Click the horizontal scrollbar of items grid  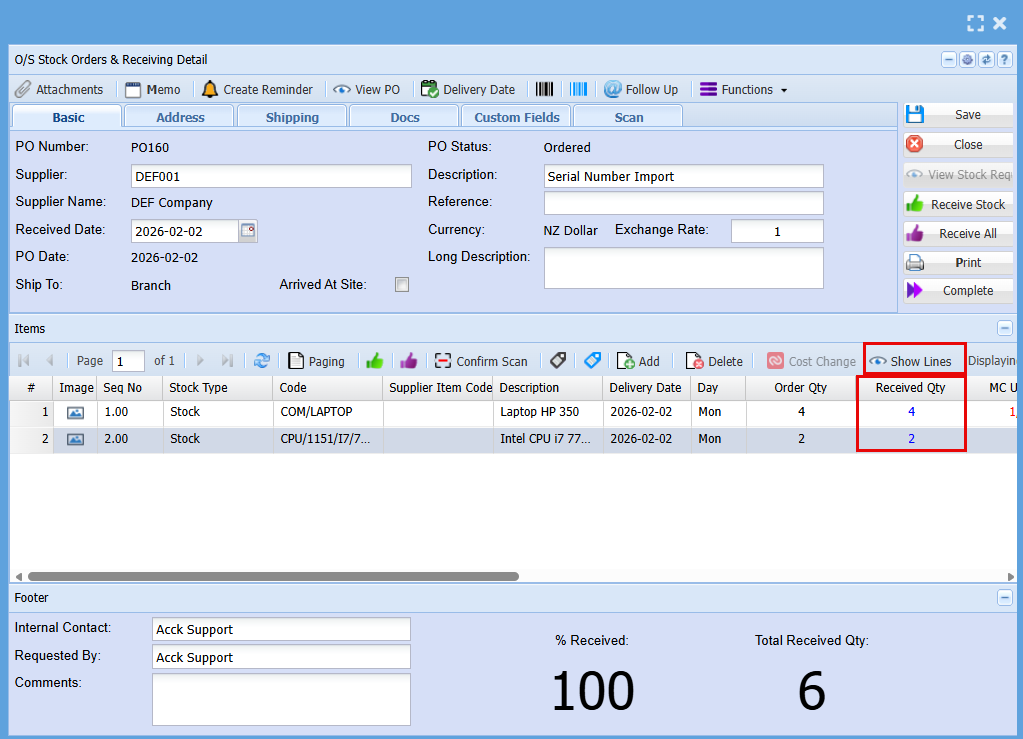273,576
